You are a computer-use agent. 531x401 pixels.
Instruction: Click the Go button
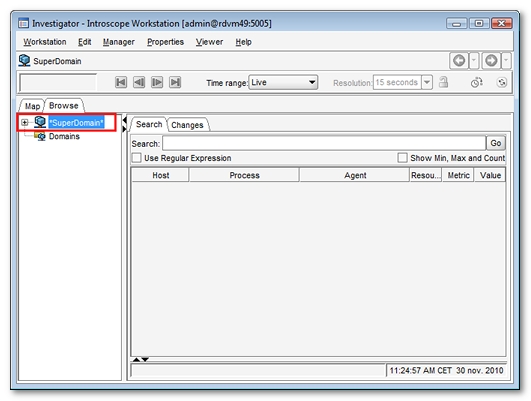496,143
